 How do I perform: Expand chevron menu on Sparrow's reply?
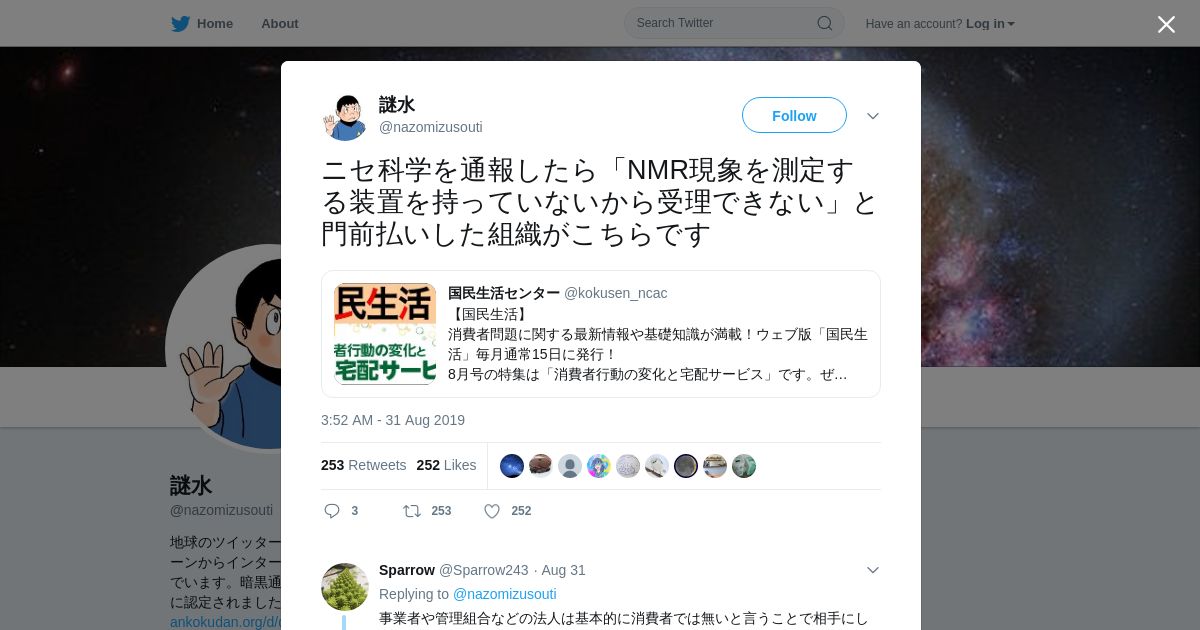(x=873, y=570)
